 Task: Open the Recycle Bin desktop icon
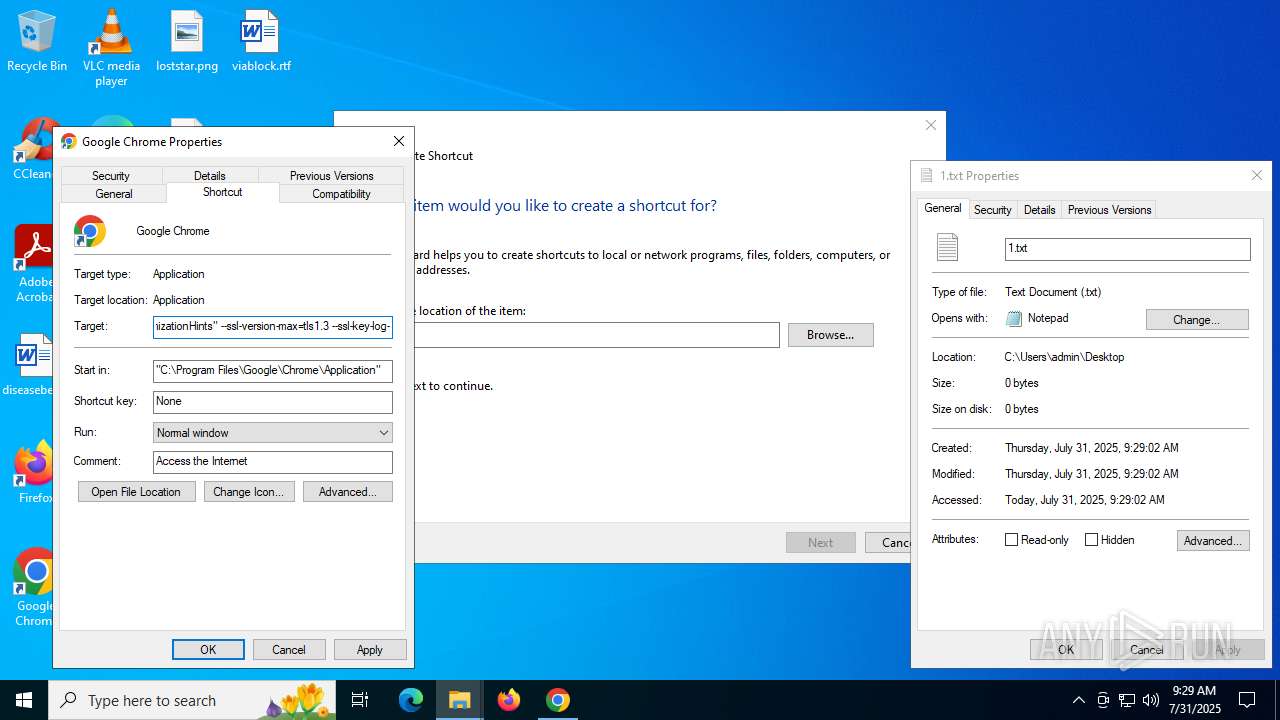pyautogui.click(x=37, y=41)
